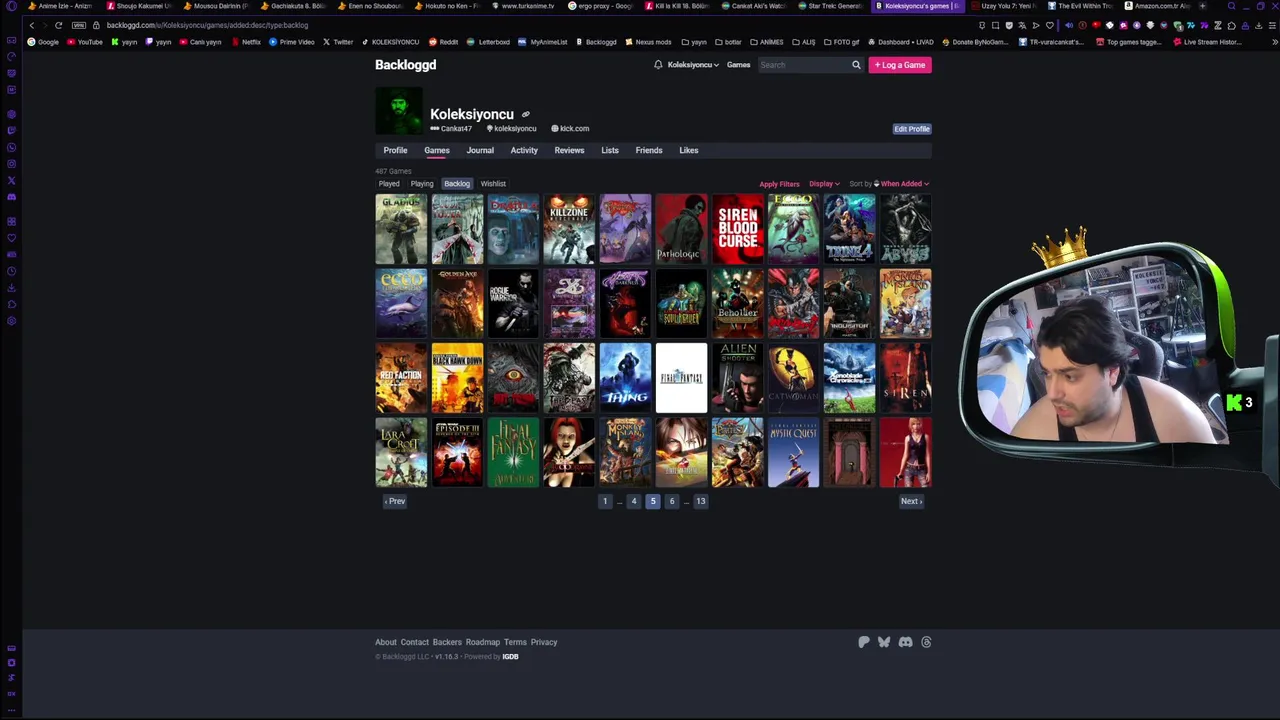Open the Prime Video bookmark
The width and height of the screenshot is (1280, 720).
coord(291,42)
